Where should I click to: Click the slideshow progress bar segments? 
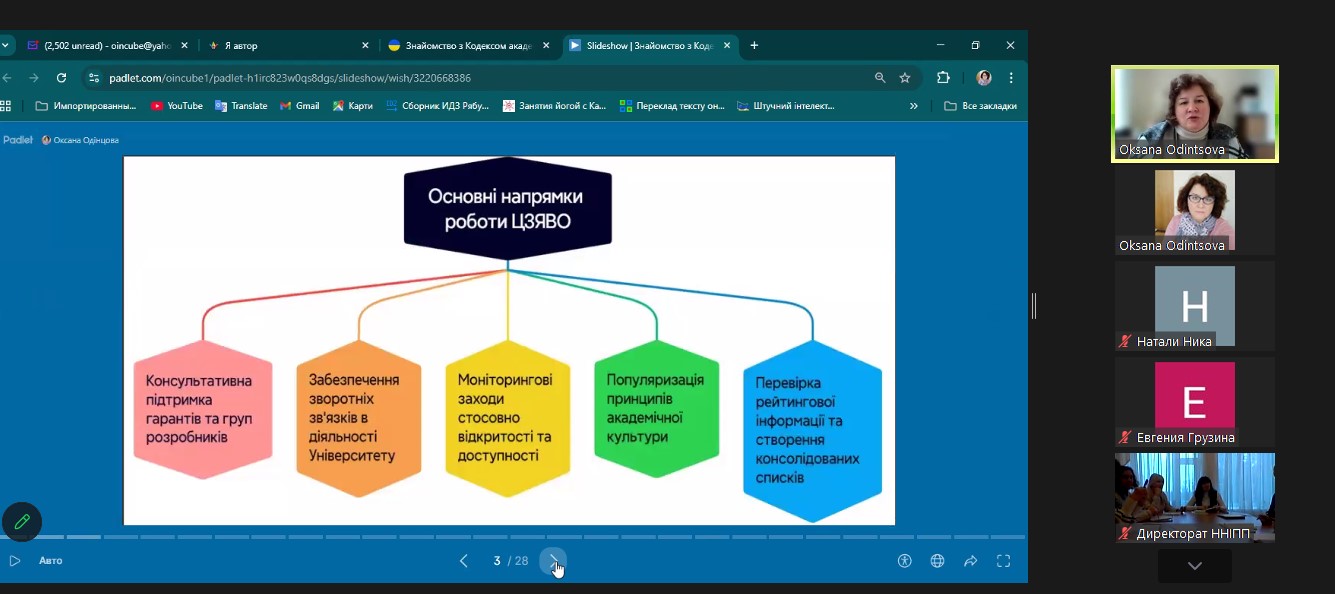click(x=512, y=537)
